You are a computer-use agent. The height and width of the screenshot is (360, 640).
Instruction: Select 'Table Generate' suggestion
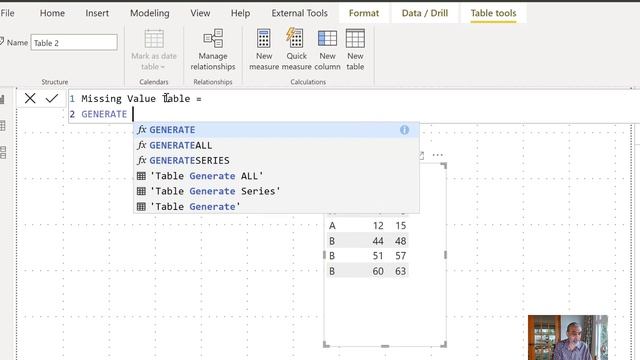coord(276,207)
